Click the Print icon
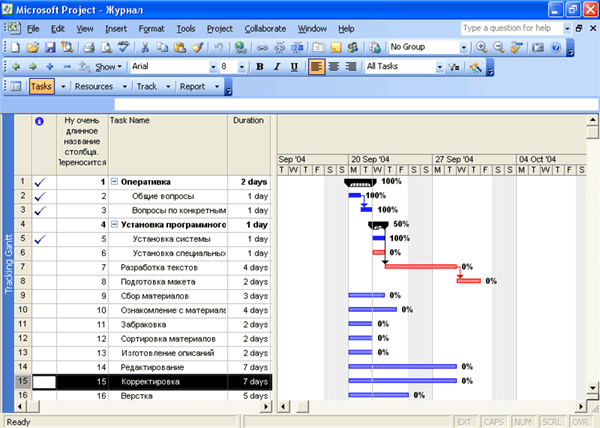Image resolution: width=600 pixels, height=428 pixels. [x=89, y=47]
